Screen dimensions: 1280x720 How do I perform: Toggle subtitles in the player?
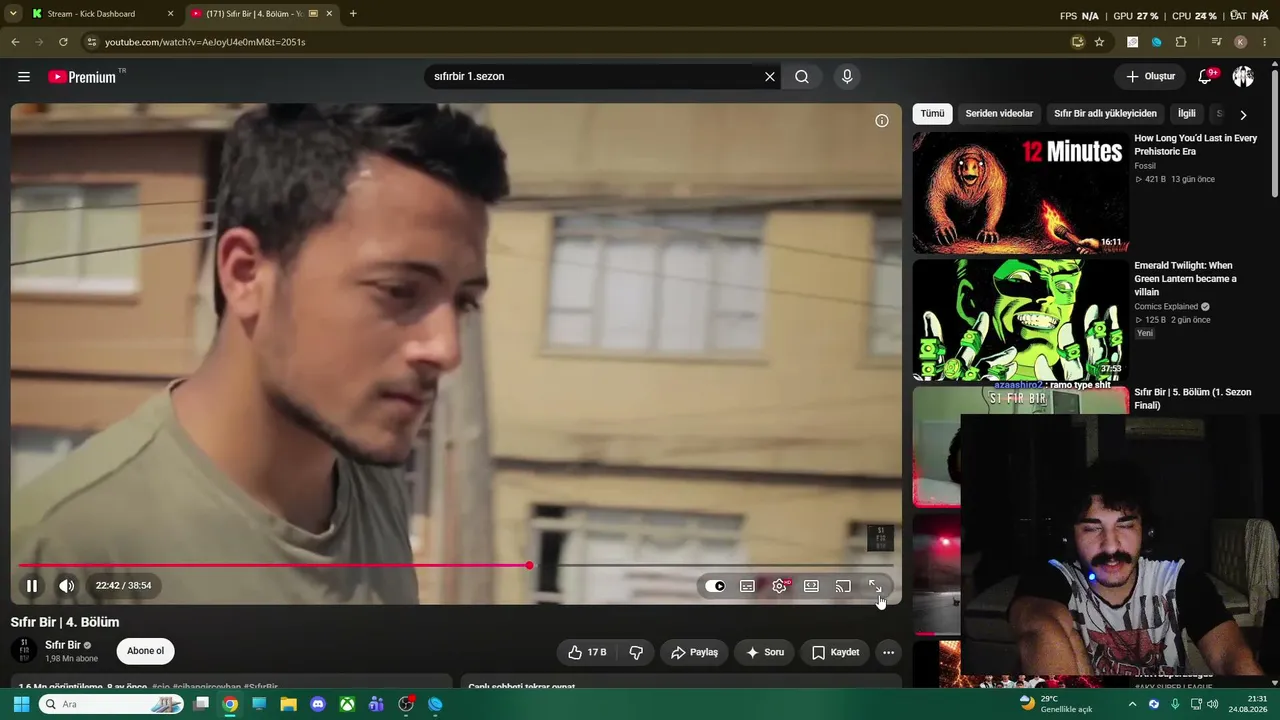pos(747,586)
